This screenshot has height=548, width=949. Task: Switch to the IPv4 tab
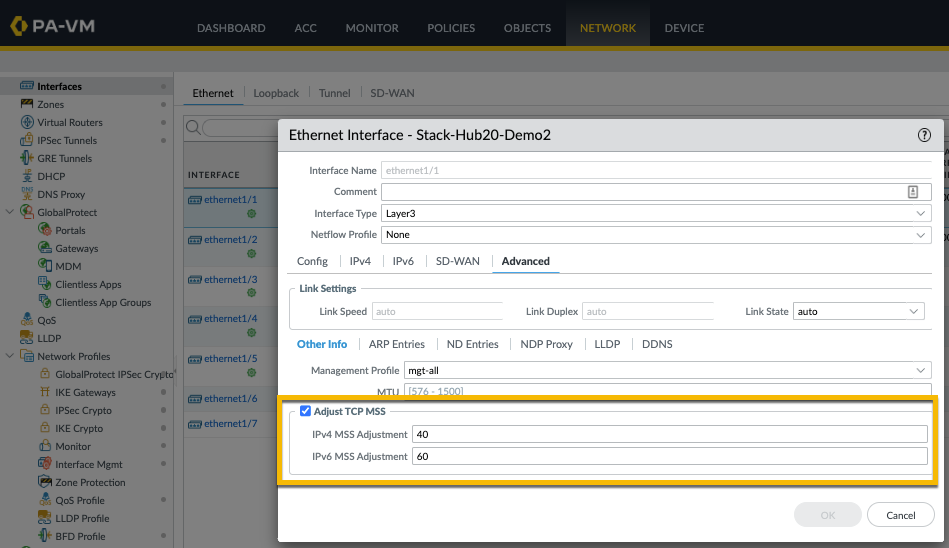coord(360,261)
